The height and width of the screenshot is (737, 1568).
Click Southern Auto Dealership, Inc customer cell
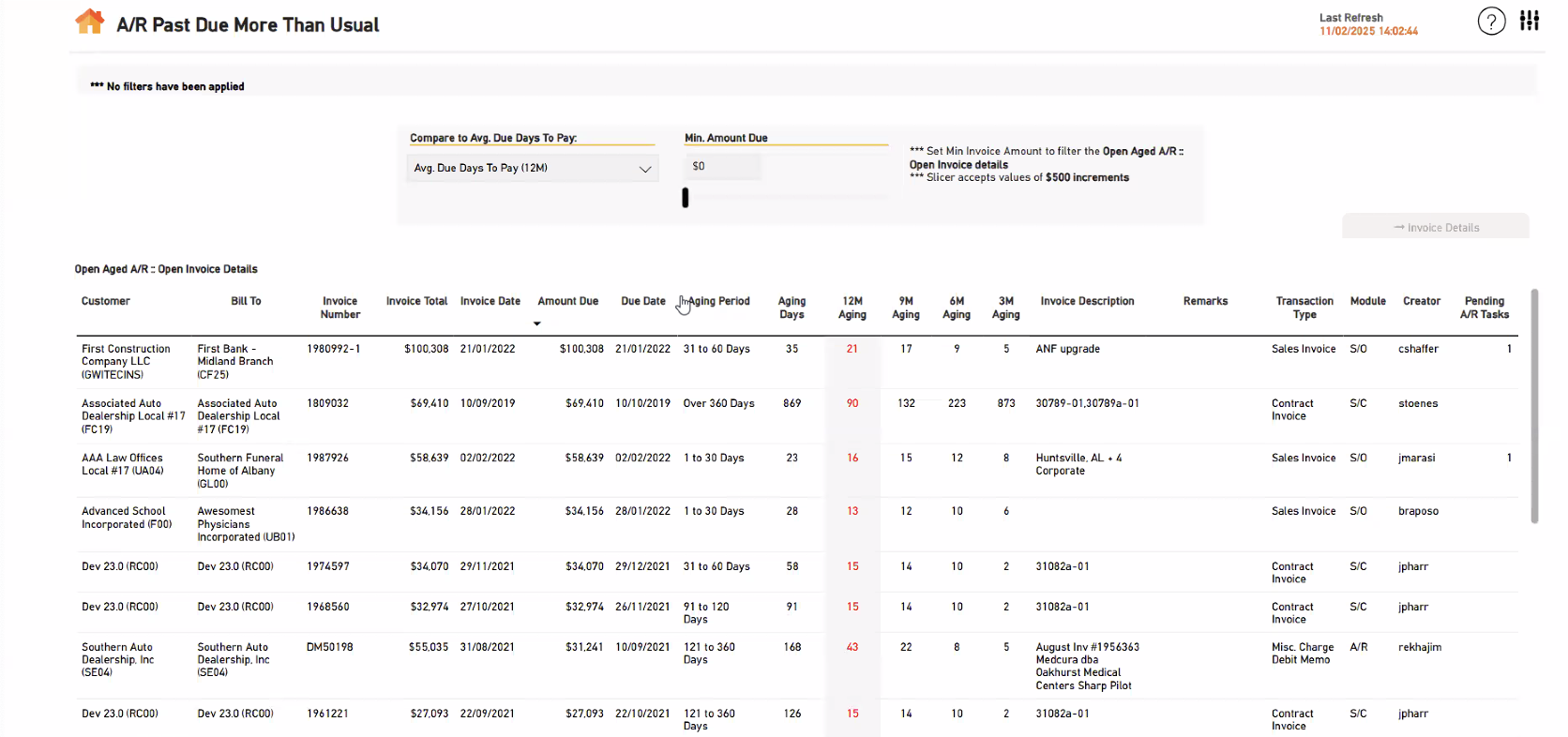118,660
